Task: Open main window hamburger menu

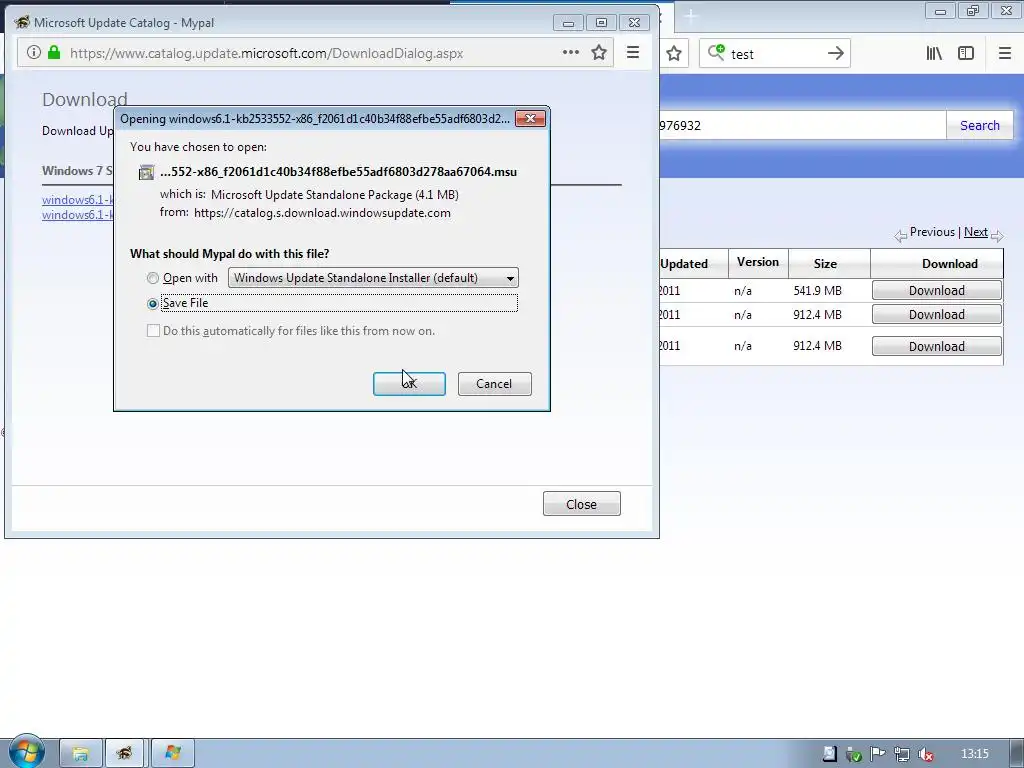Action: pos(1005,54)
